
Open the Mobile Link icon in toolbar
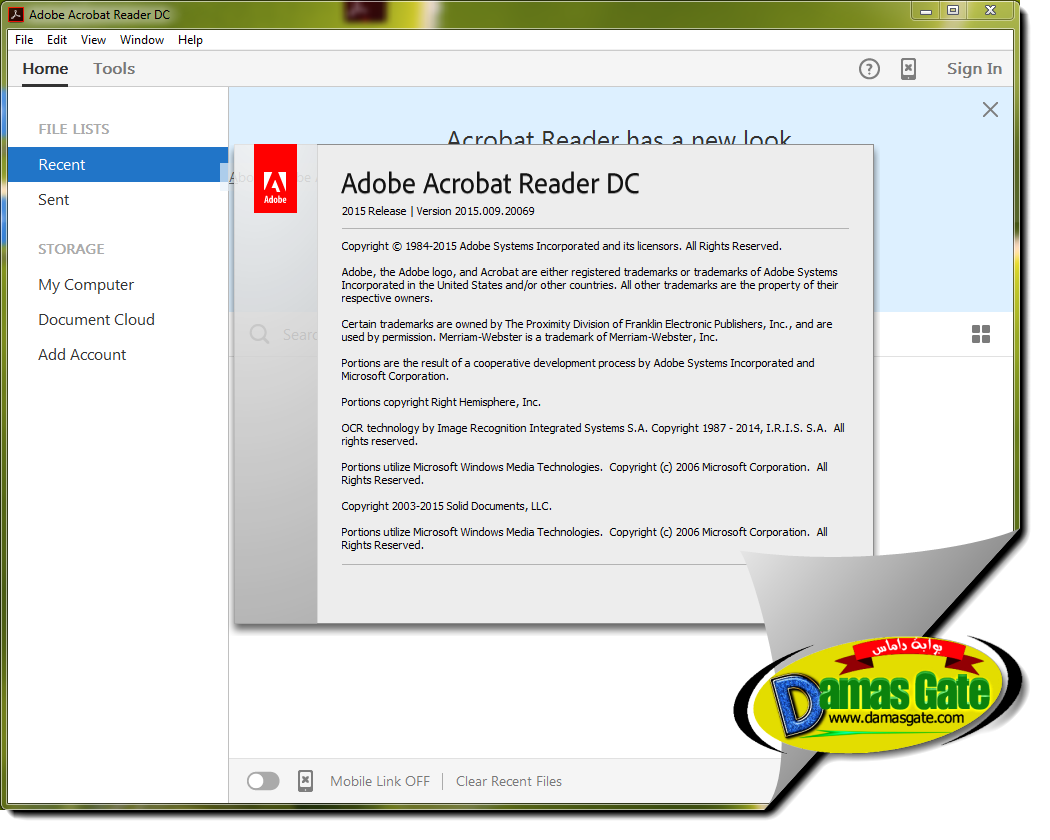point(908,69)
